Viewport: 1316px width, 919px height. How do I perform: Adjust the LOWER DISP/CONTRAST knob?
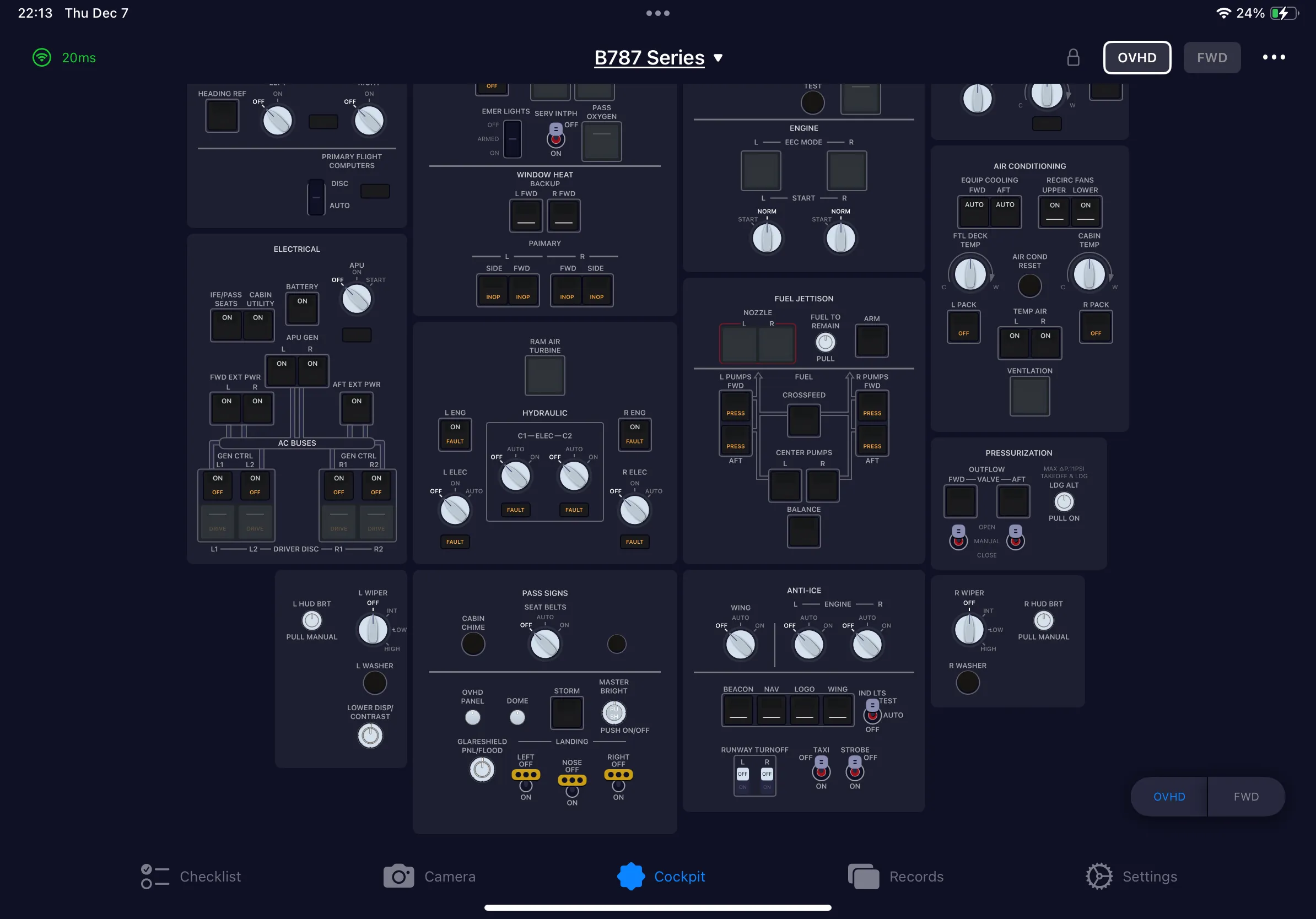pos(370,736)
